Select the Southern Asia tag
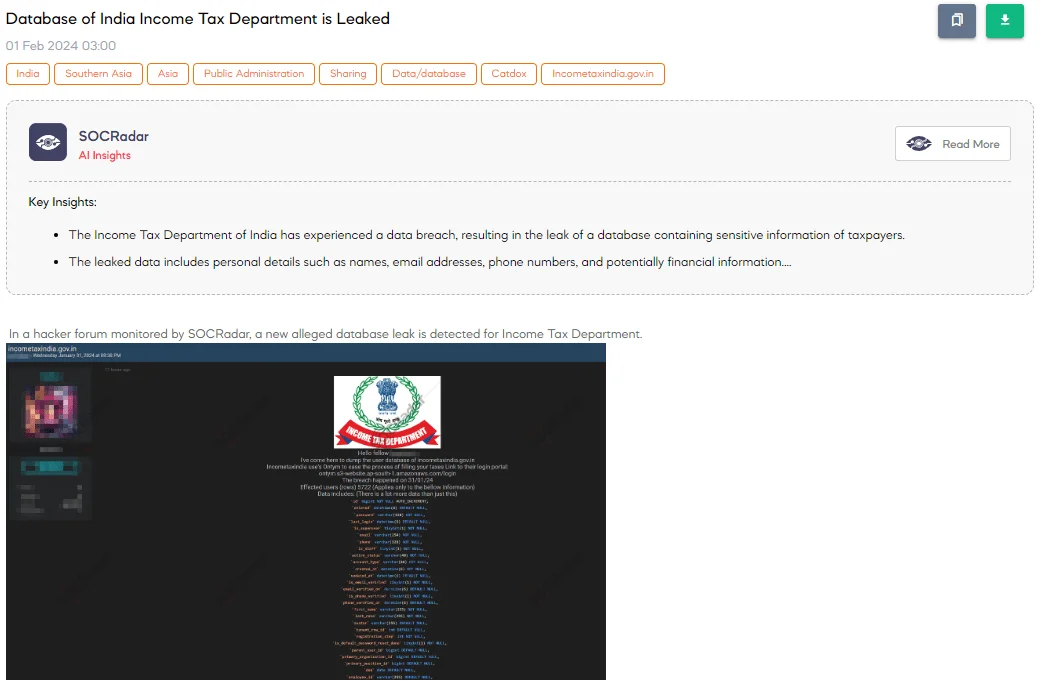Image resolution: width=1044 pixels, height=682 pixels. point(99,74)
